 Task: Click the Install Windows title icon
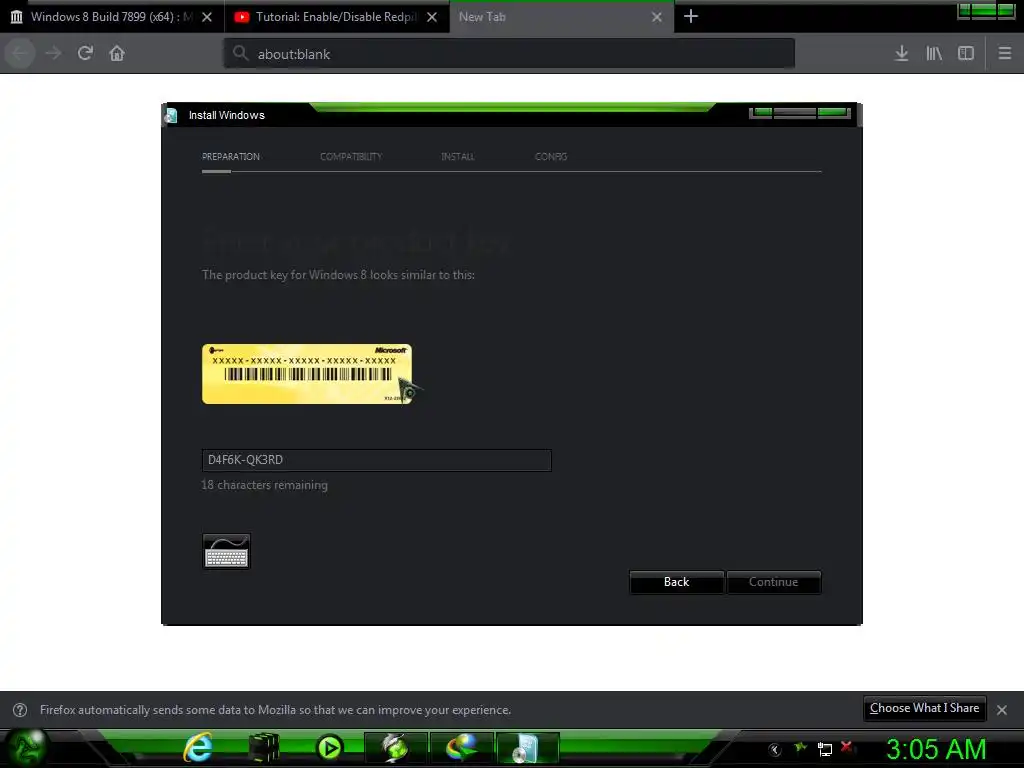[171, 116]
